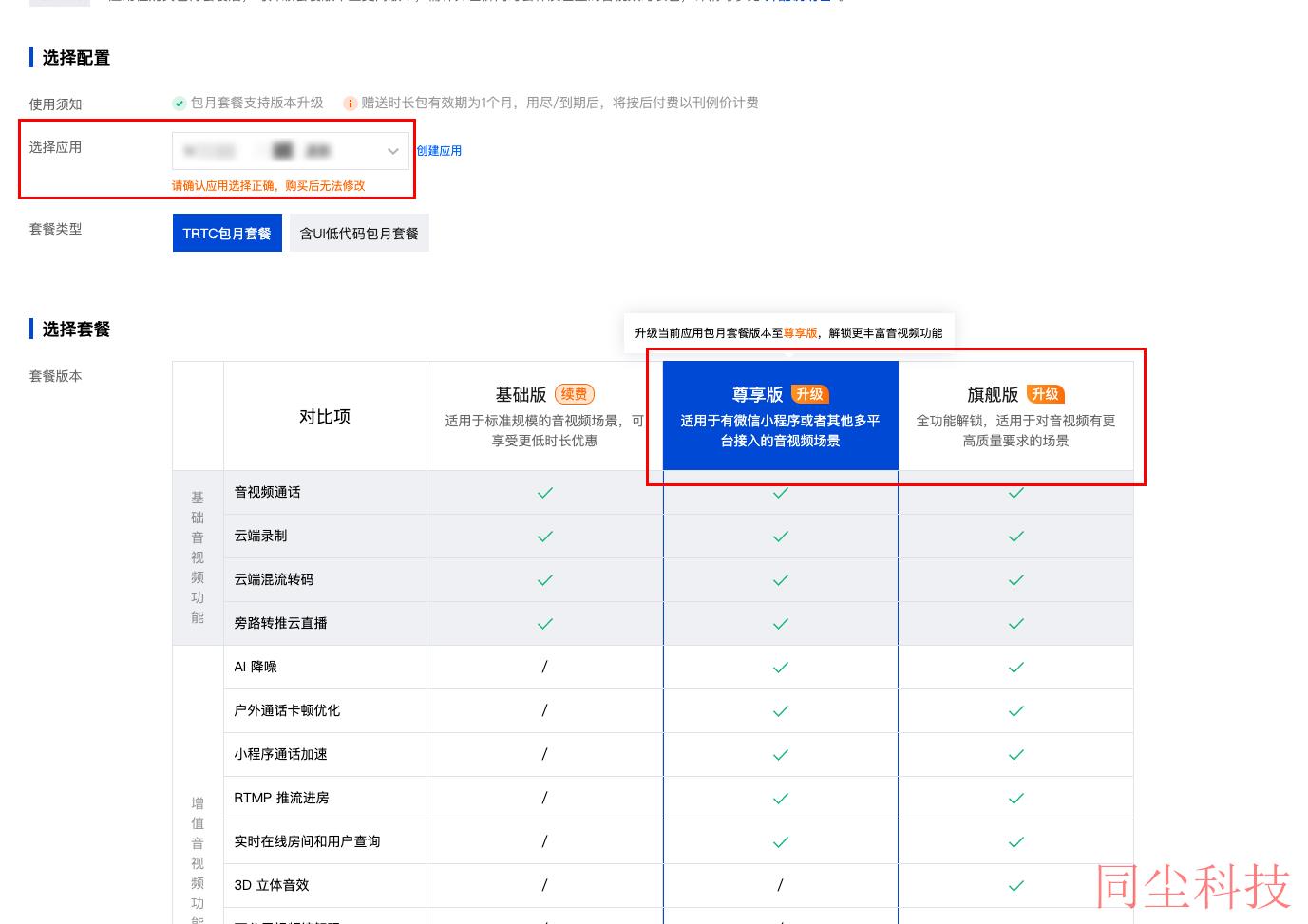Choose the 尊享版 plan column header
This screenshot has width=1308, height=924.
coord(780,416)
